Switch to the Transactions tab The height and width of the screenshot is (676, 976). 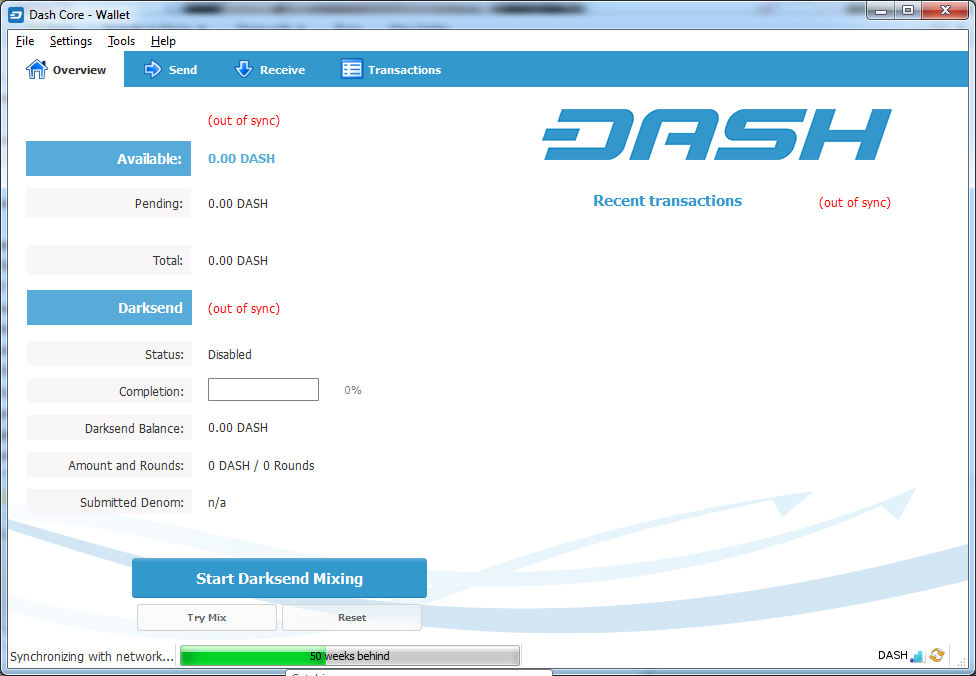[x=391, y=69]
